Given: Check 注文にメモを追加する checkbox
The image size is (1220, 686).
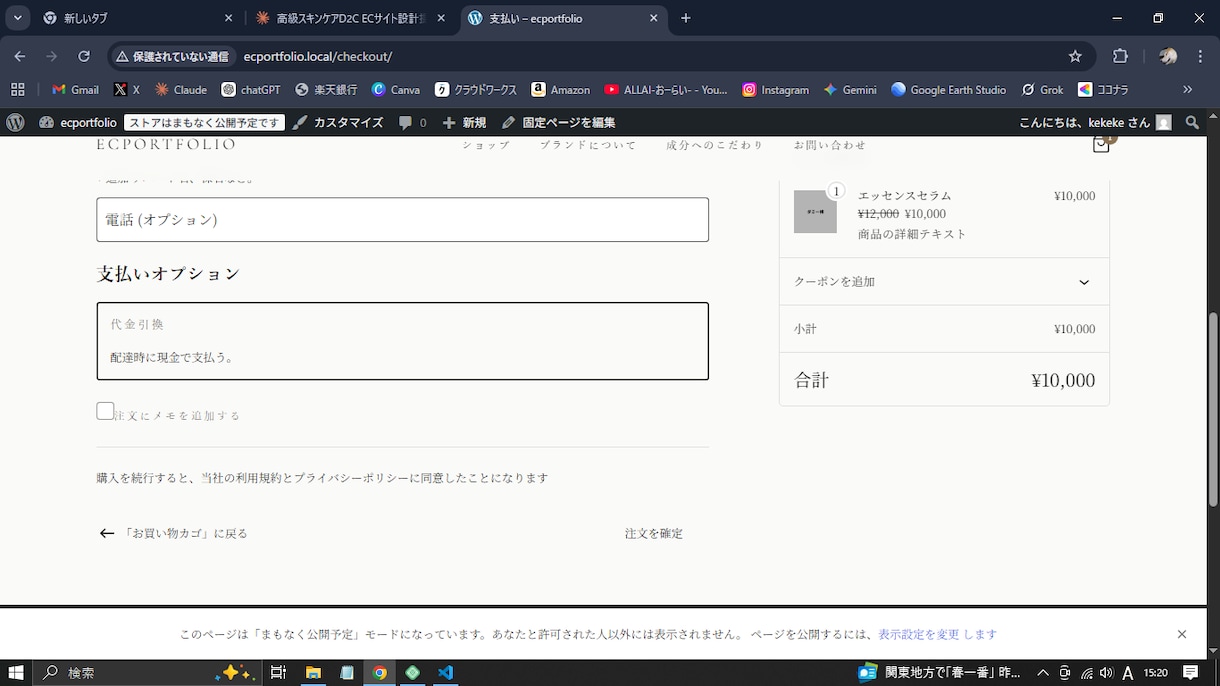Looking at the screenshot, I should [x=105, y=411].
